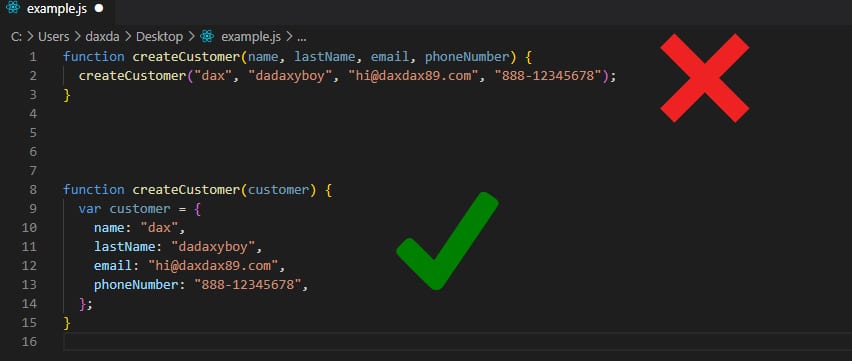The width and height of the screenshot is (852, 361).
Task: Open the daxda breadcrumb folder
Action: pyautogui.click(x=102, y=36)
